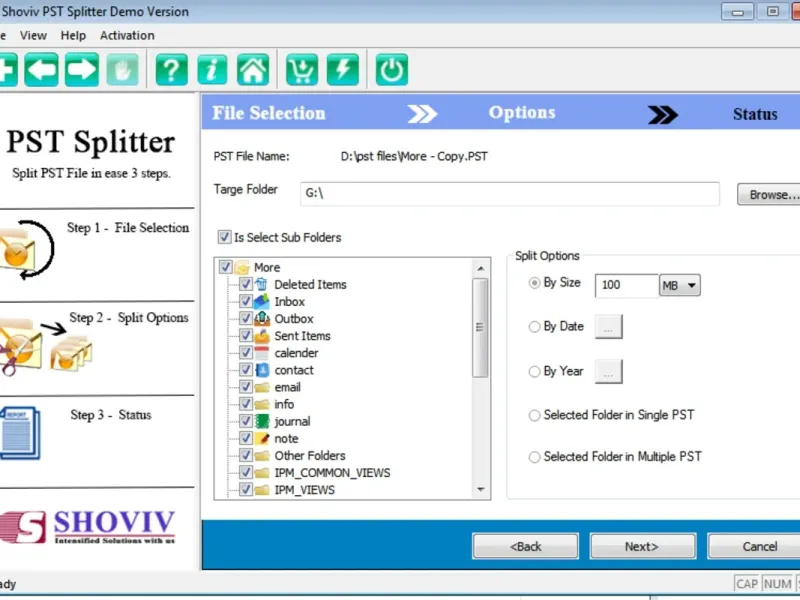Screen dimensions: 800x600
Task: Select the email folder row
Action: pyautogui.click(x=287, y=387)
